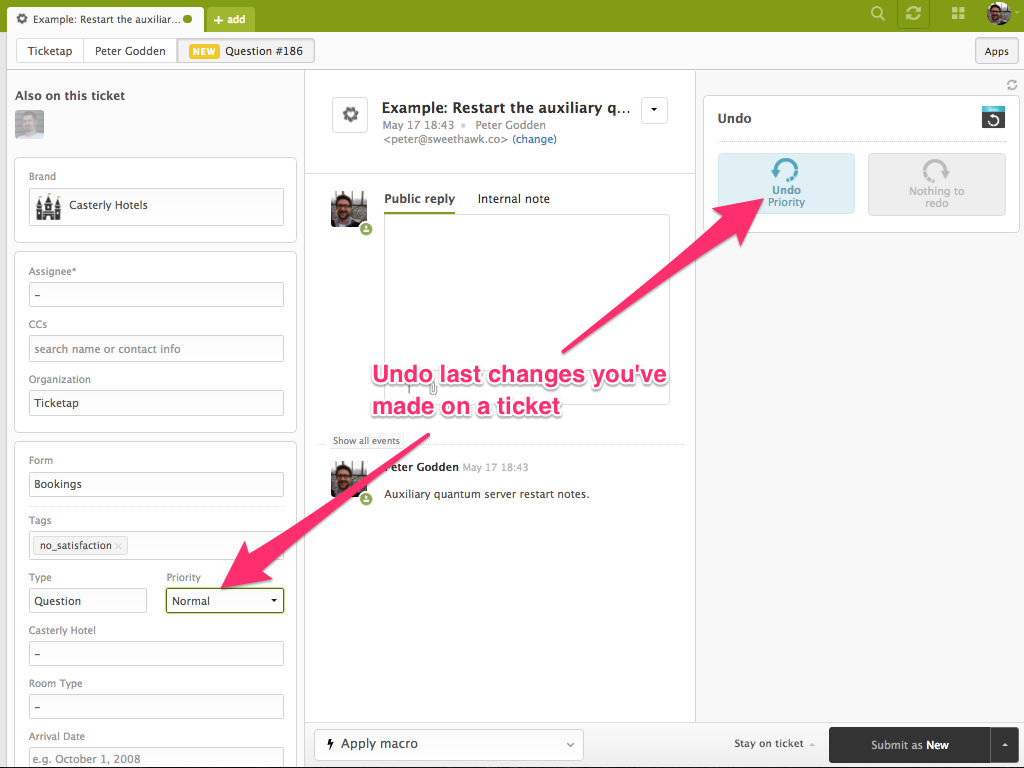
Task: Open the products grid icon
Action: click(x=958, y=14)
